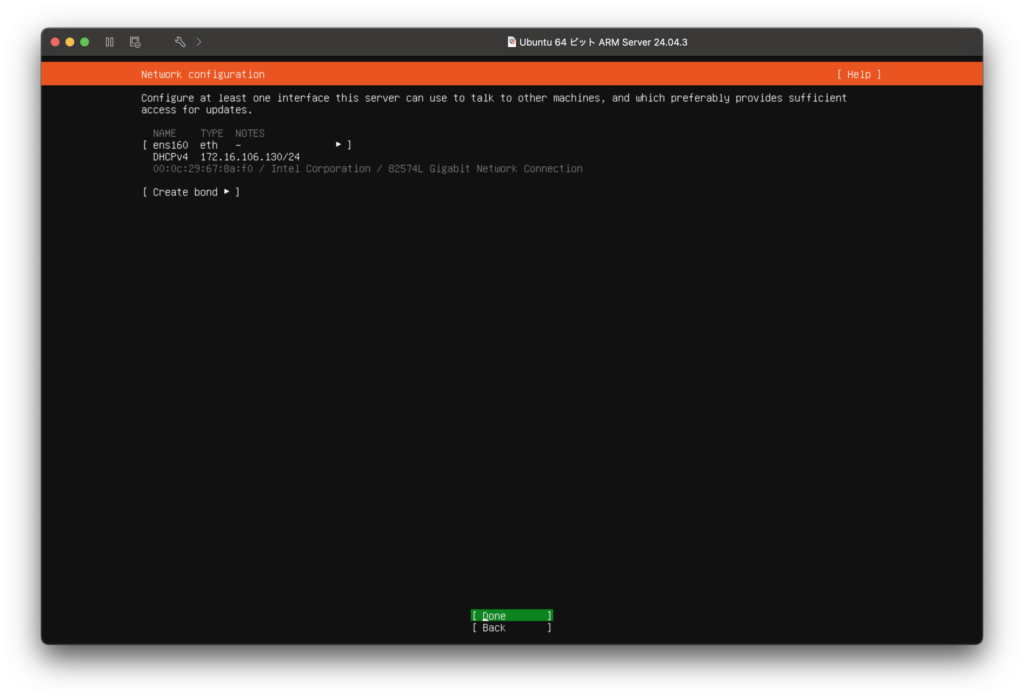Click the DHCPv4 address 172.16.106.130/24
Image resolution: width=1024 pixels, height=699 pixels.
coord(249,157)
